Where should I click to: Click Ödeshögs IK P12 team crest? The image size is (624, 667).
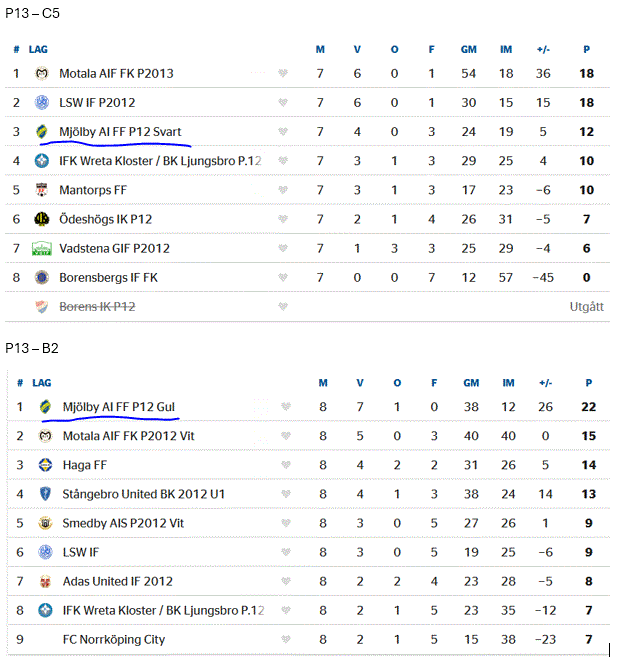42,219
